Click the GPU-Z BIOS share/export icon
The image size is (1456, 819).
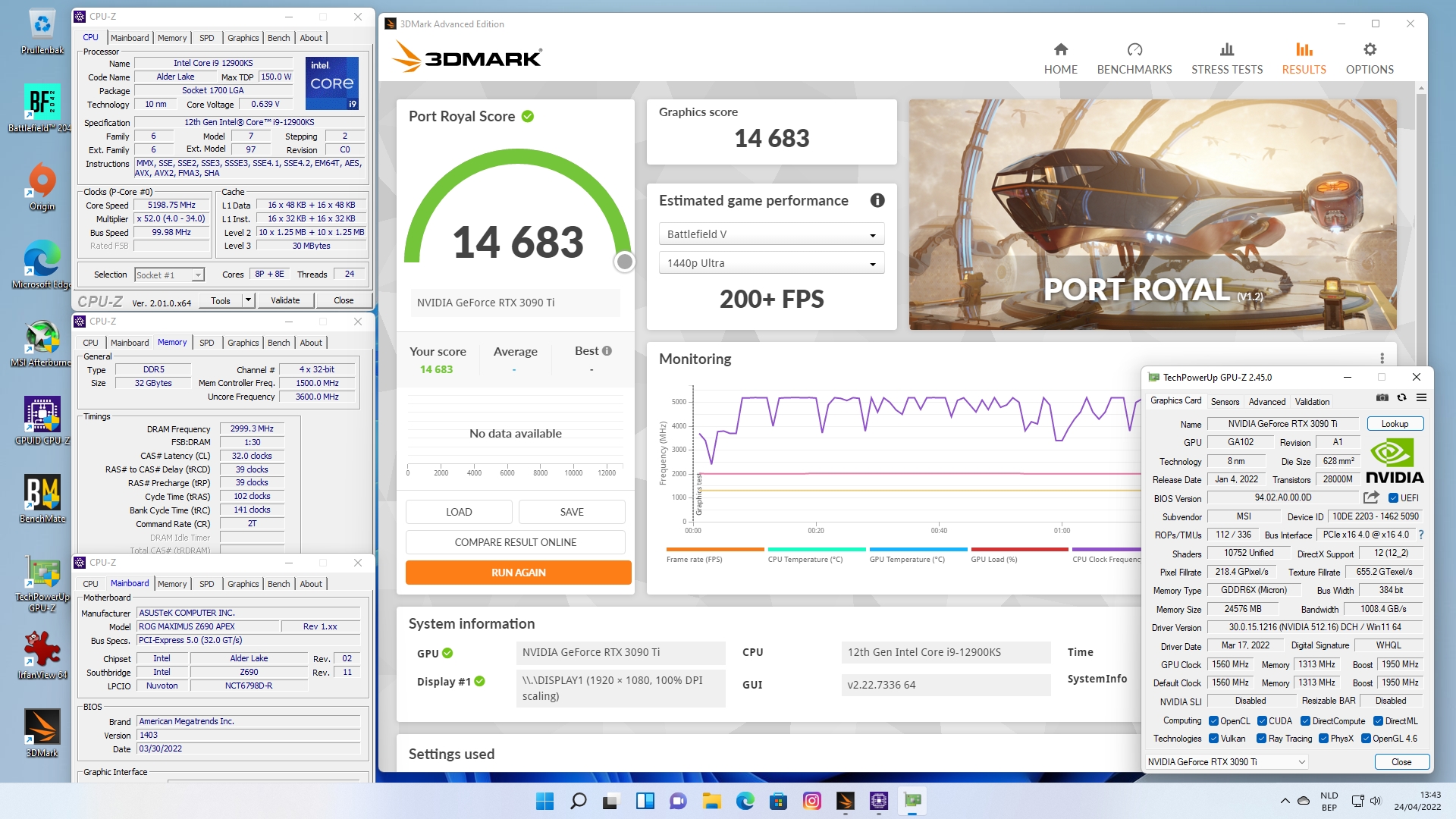[1371, 497]
